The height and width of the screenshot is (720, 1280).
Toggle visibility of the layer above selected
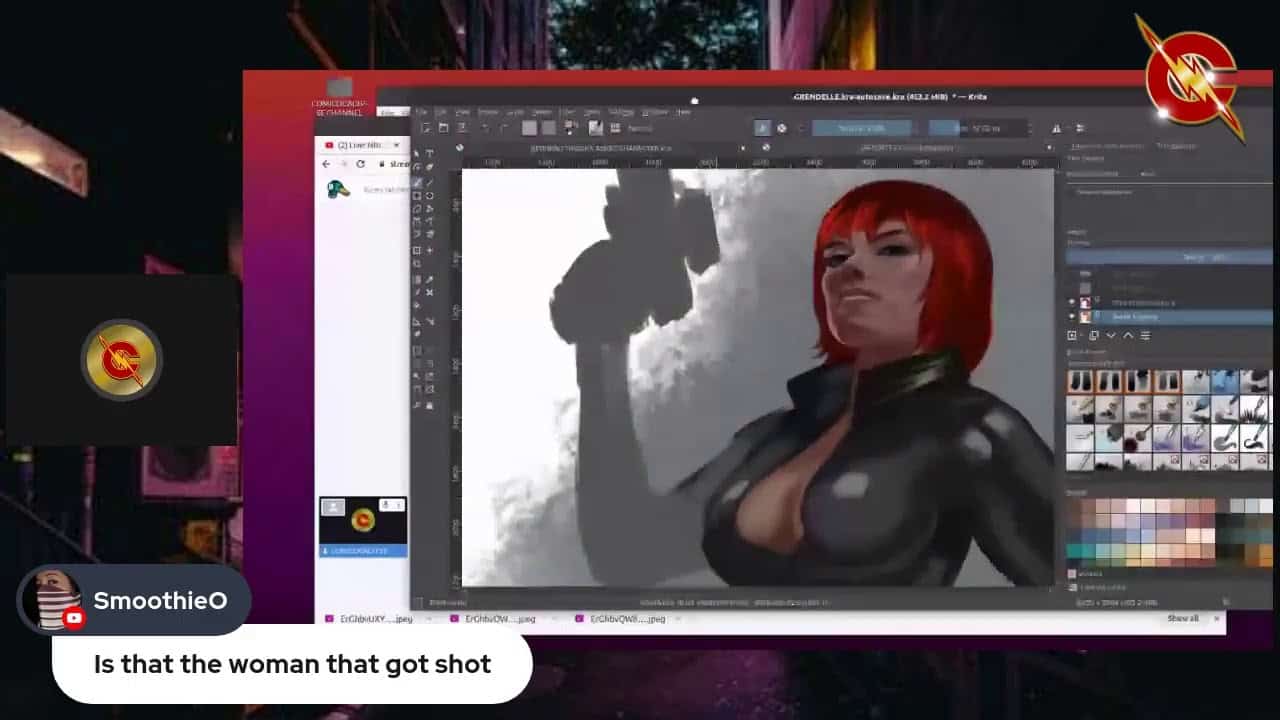[x=1072, y=302]
